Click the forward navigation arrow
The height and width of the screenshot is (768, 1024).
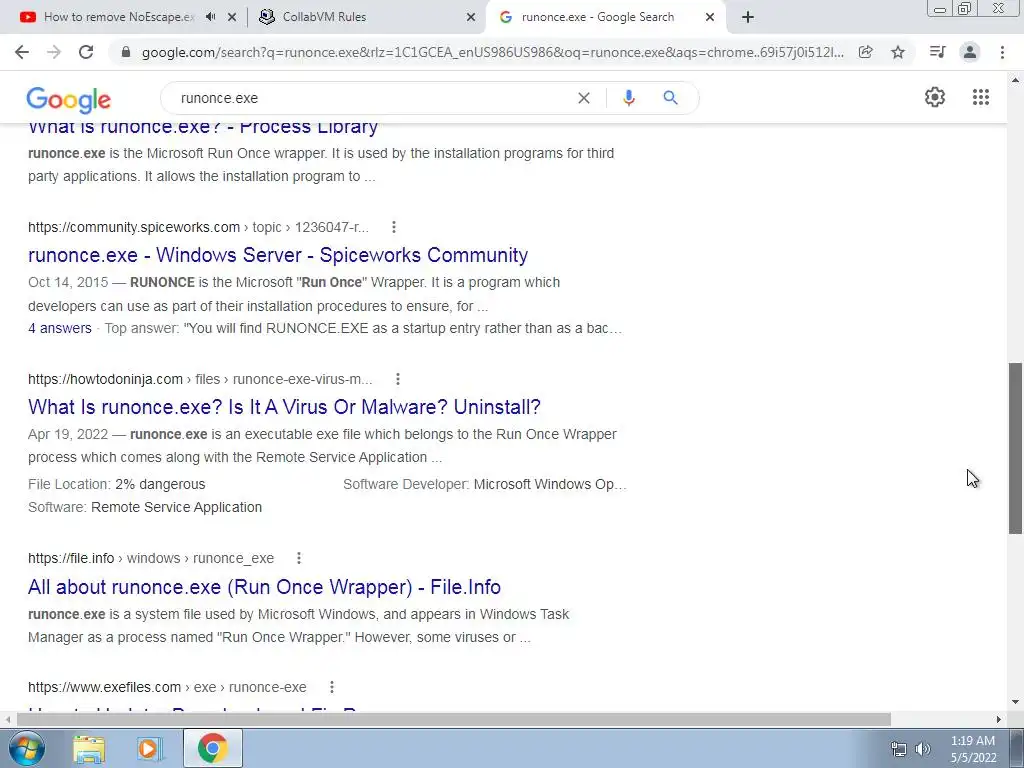click(54, 52)
